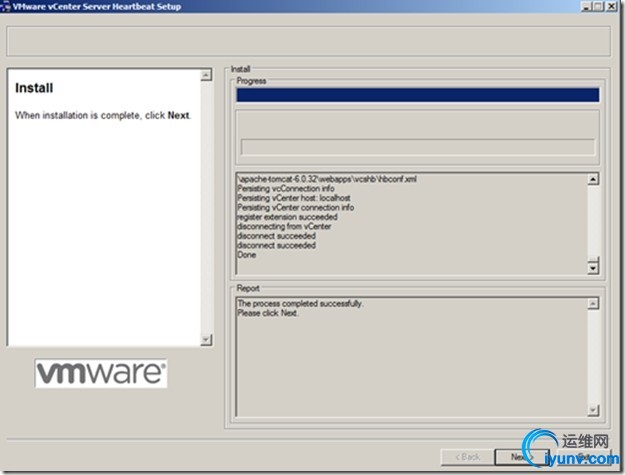
Task: Click the install progress bar
Action: [417, 95]
